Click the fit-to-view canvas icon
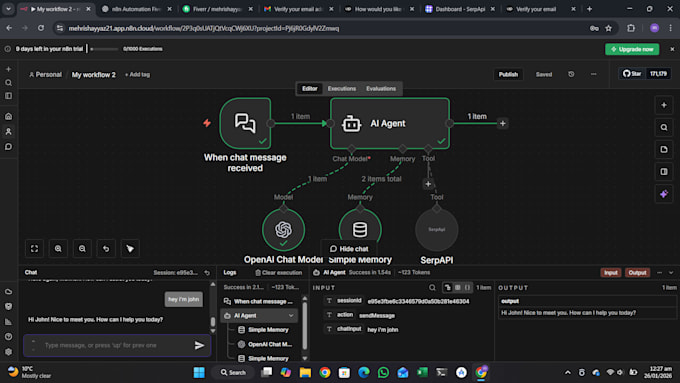680x383 pixels. pos(34,249)
